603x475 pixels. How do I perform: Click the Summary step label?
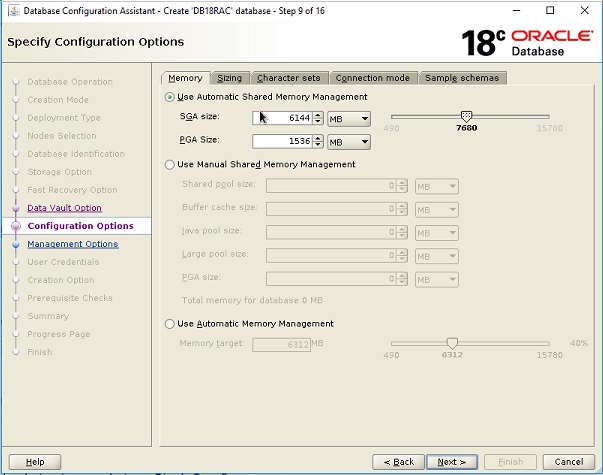pos(48,316)
